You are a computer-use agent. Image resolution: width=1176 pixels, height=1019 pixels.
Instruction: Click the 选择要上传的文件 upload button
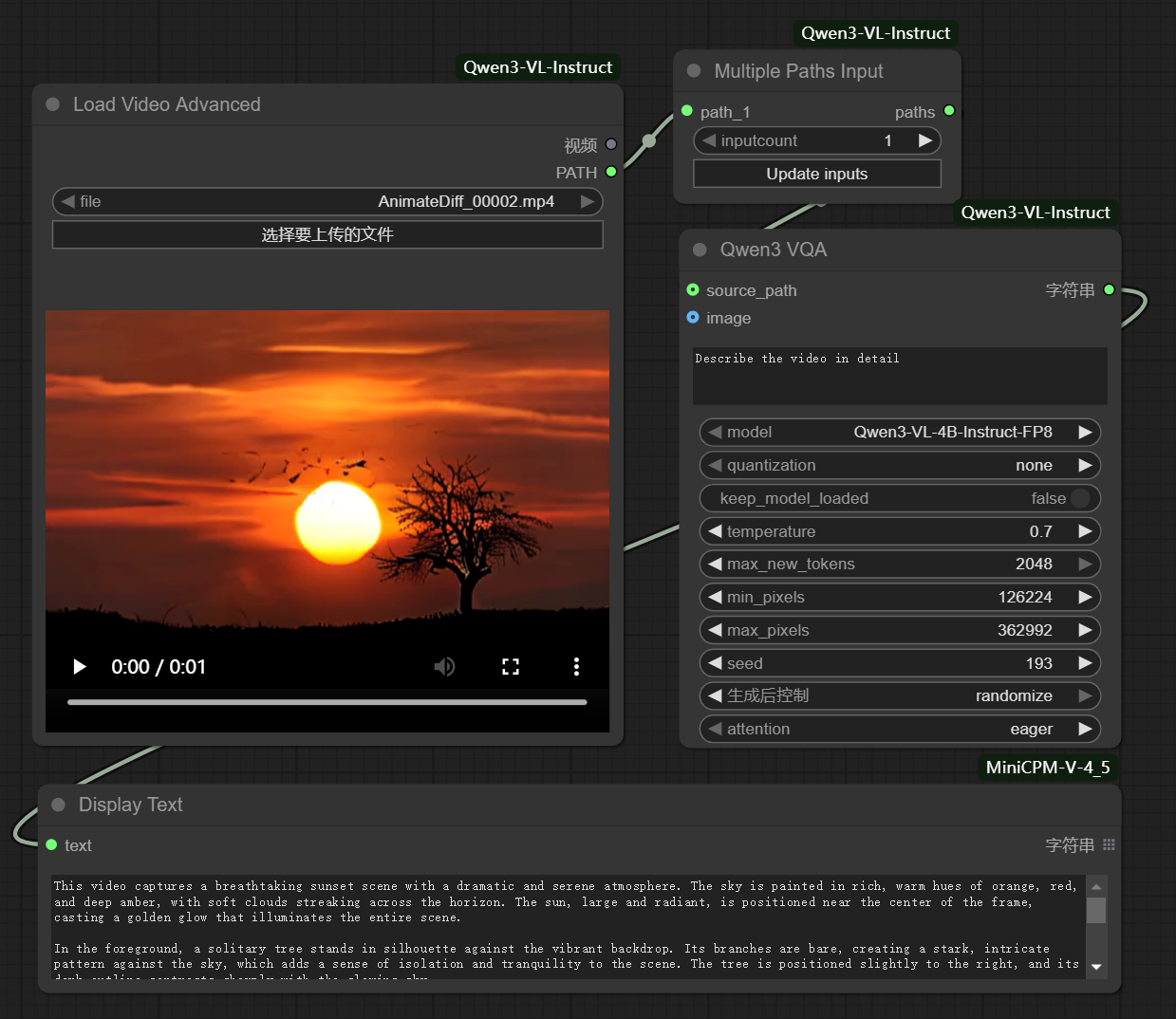coord(327,234)
